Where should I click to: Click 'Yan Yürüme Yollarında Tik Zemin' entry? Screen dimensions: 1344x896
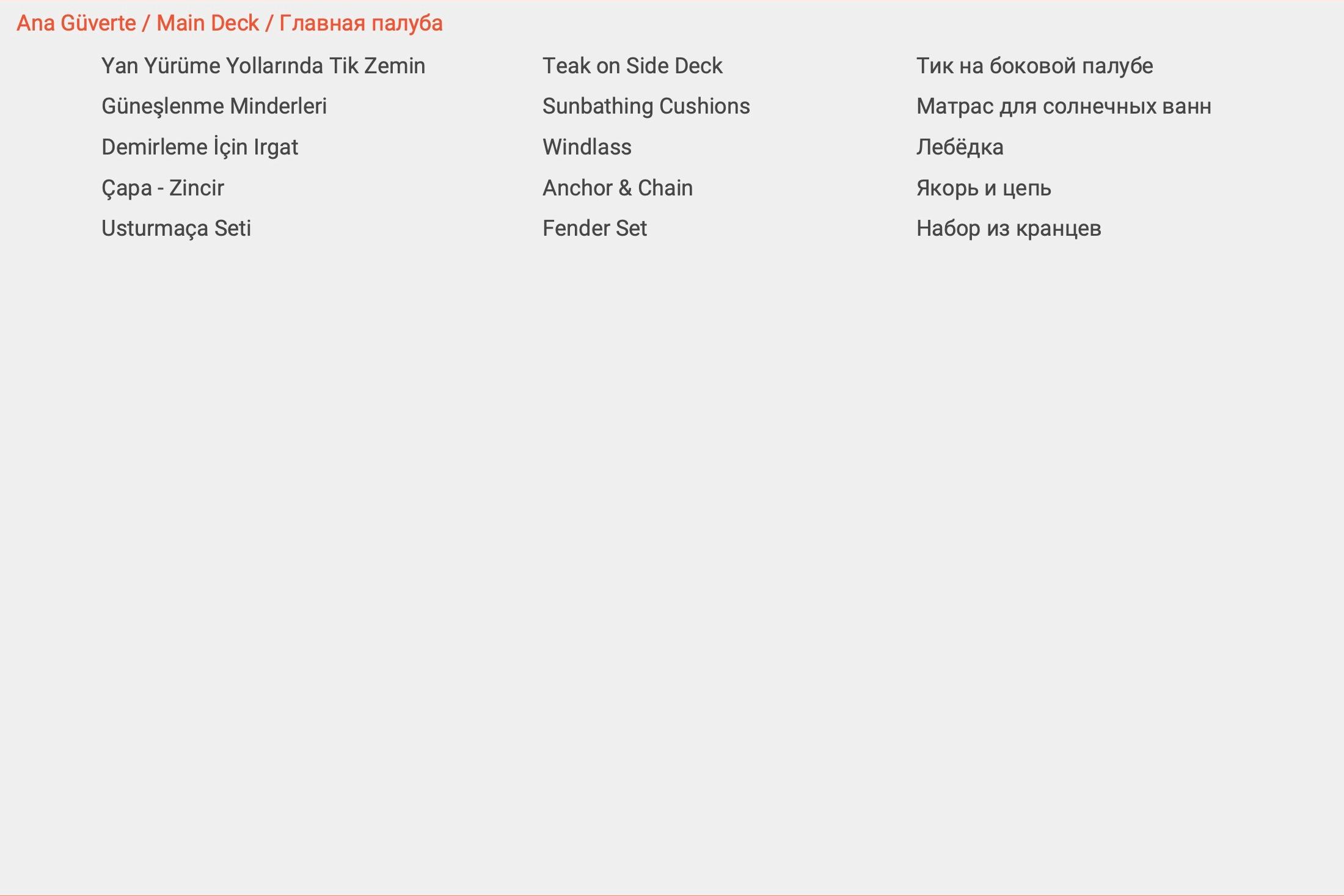point(263,66)
